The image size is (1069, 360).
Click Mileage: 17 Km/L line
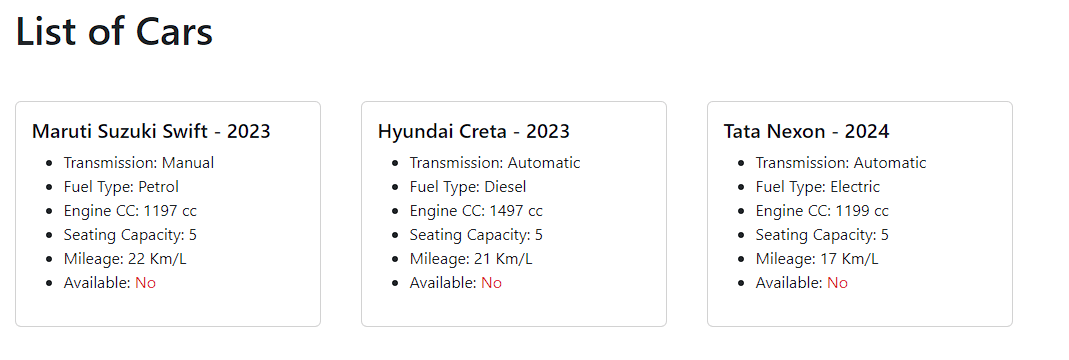click(817, 259)
